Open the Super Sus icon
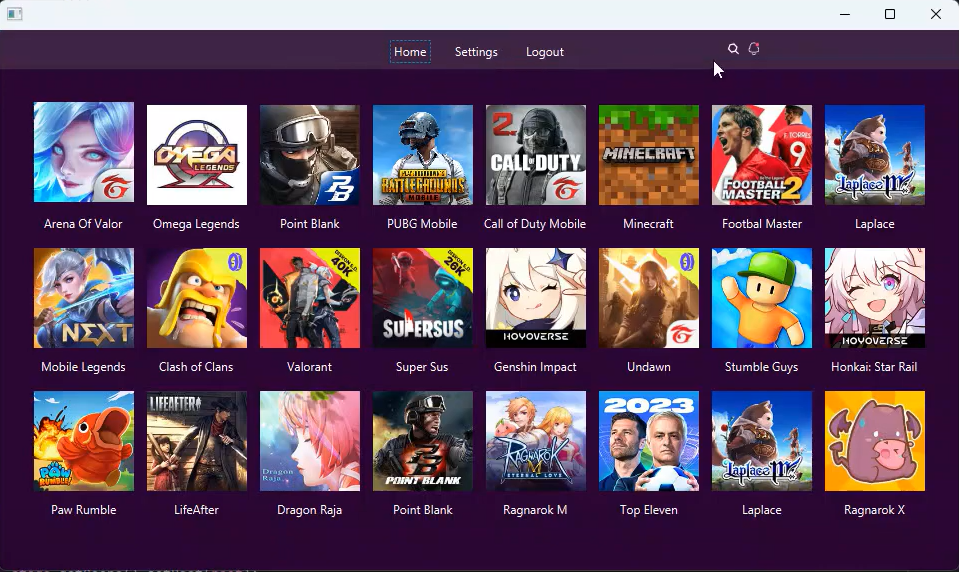The image size is (959, 572). click(423, 298)
